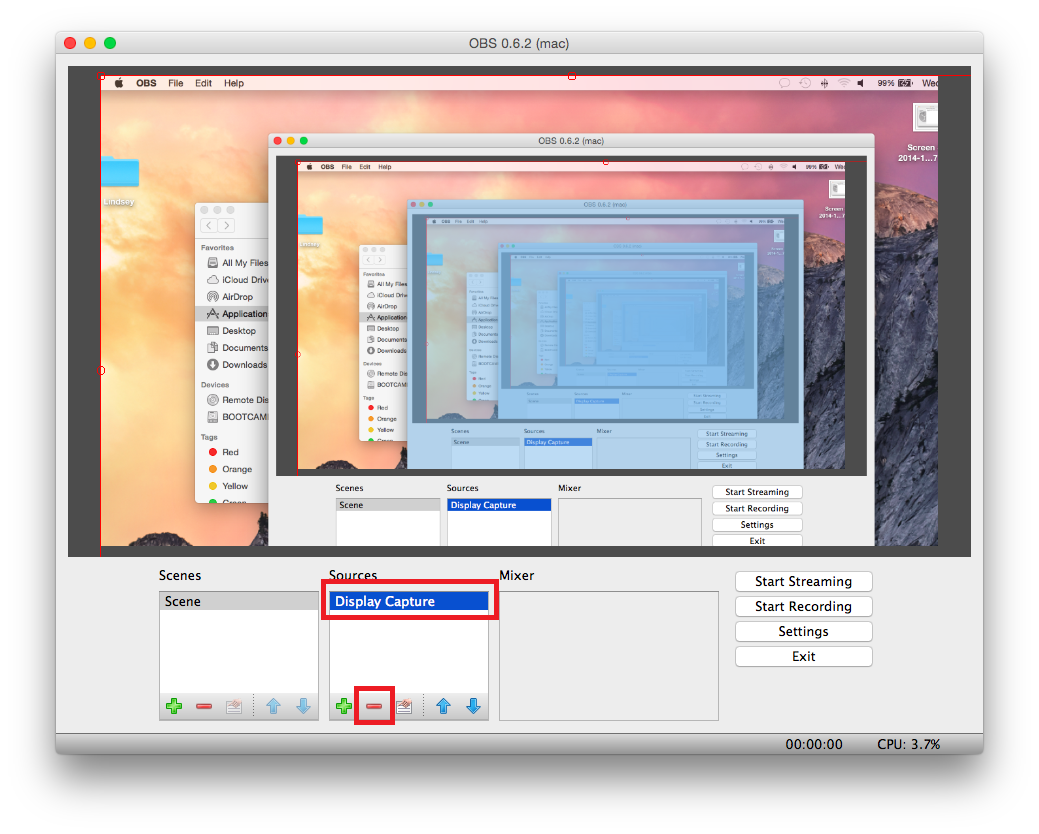Click the Apple logo in the outer preview menu bar
The width and height of the screenshot is (1039, 834).
(119, 83)
